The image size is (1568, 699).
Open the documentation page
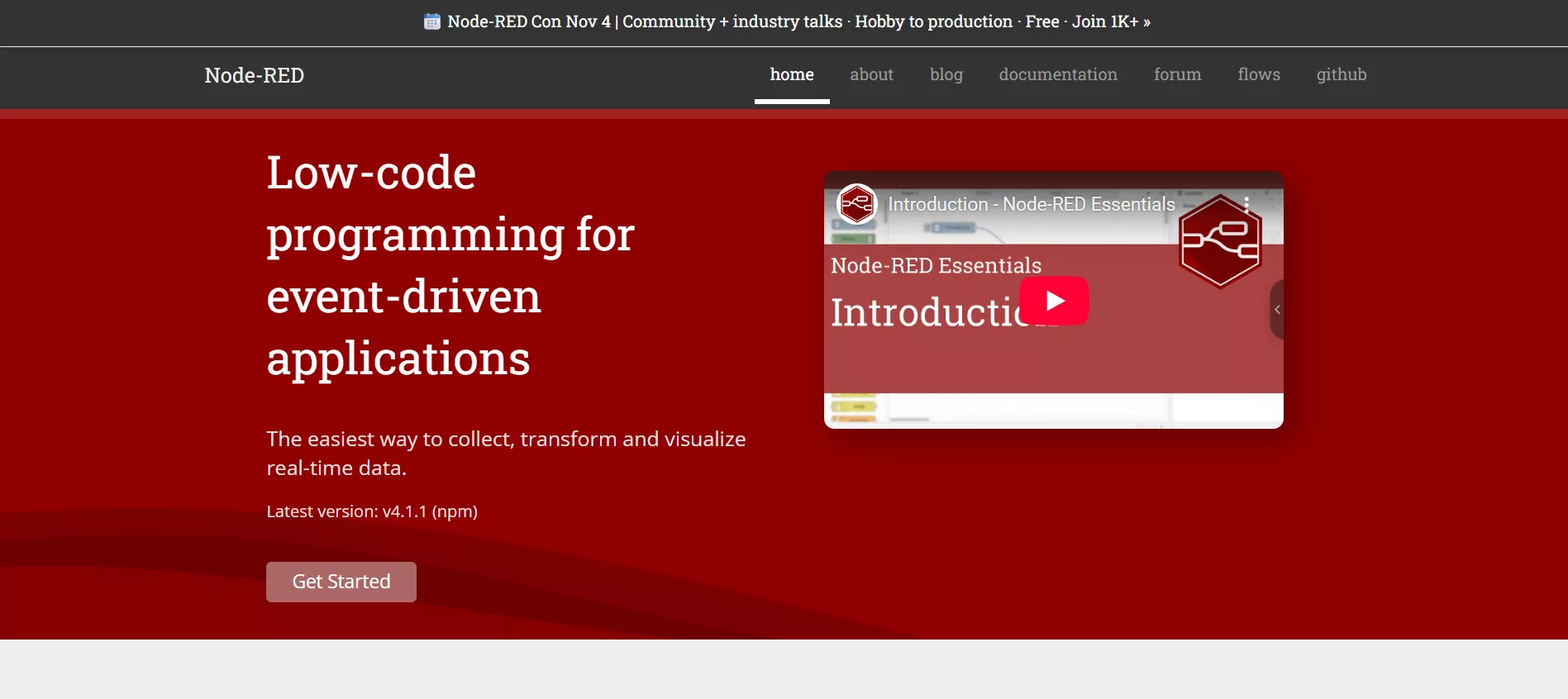[x=1058, y=75]
